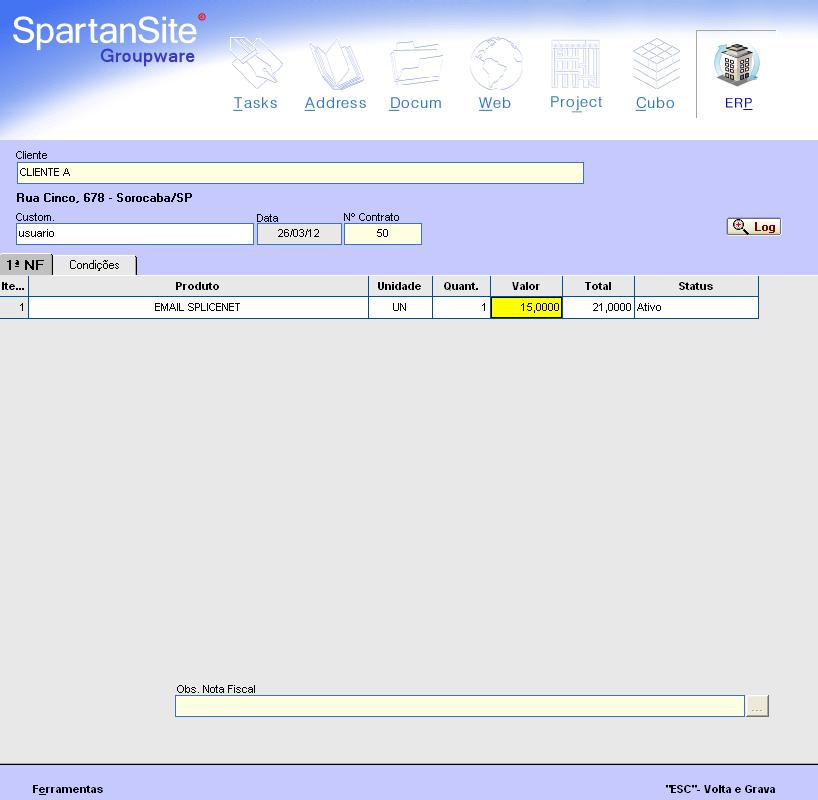Click the Docum link label
Screen dimensions: 818x800
coord(416,103)
